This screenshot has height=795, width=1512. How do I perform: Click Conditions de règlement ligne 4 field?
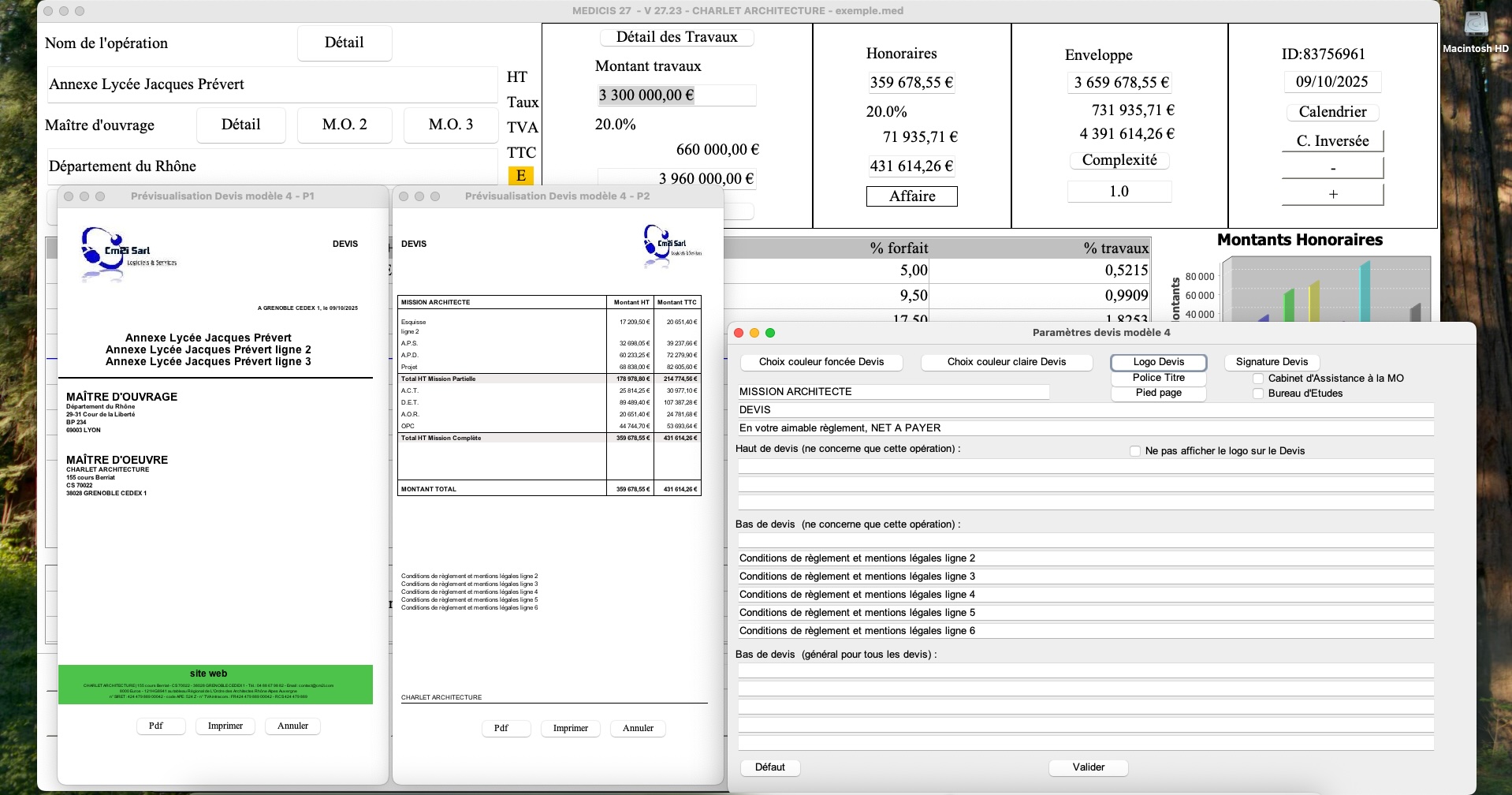click(1086, 595)
